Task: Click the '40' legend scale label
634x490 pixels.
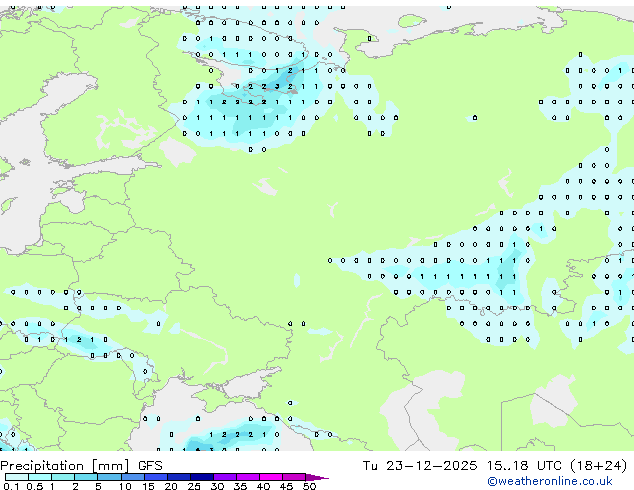Action: coord(263,486)
